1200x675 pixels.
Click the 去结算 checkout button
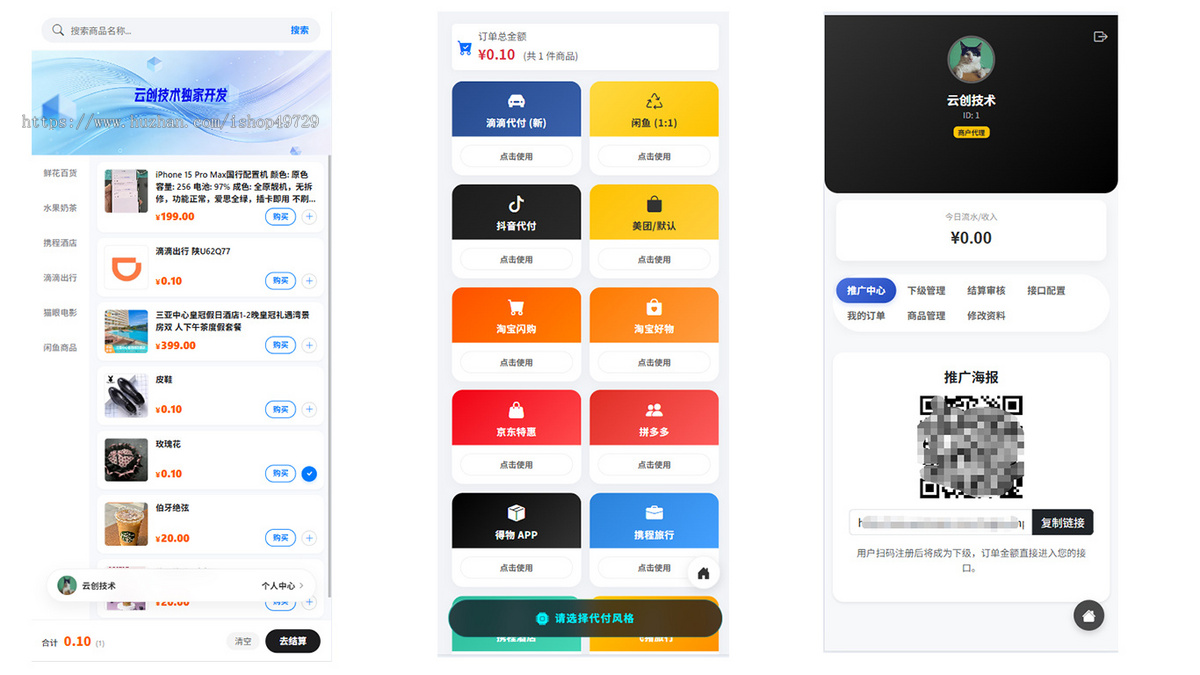pyautogui.click(x=293, y=641)
